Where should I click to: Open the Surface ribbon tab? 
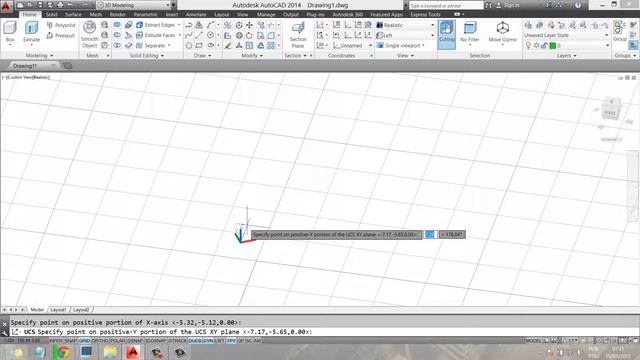click(x=73, y=14)
